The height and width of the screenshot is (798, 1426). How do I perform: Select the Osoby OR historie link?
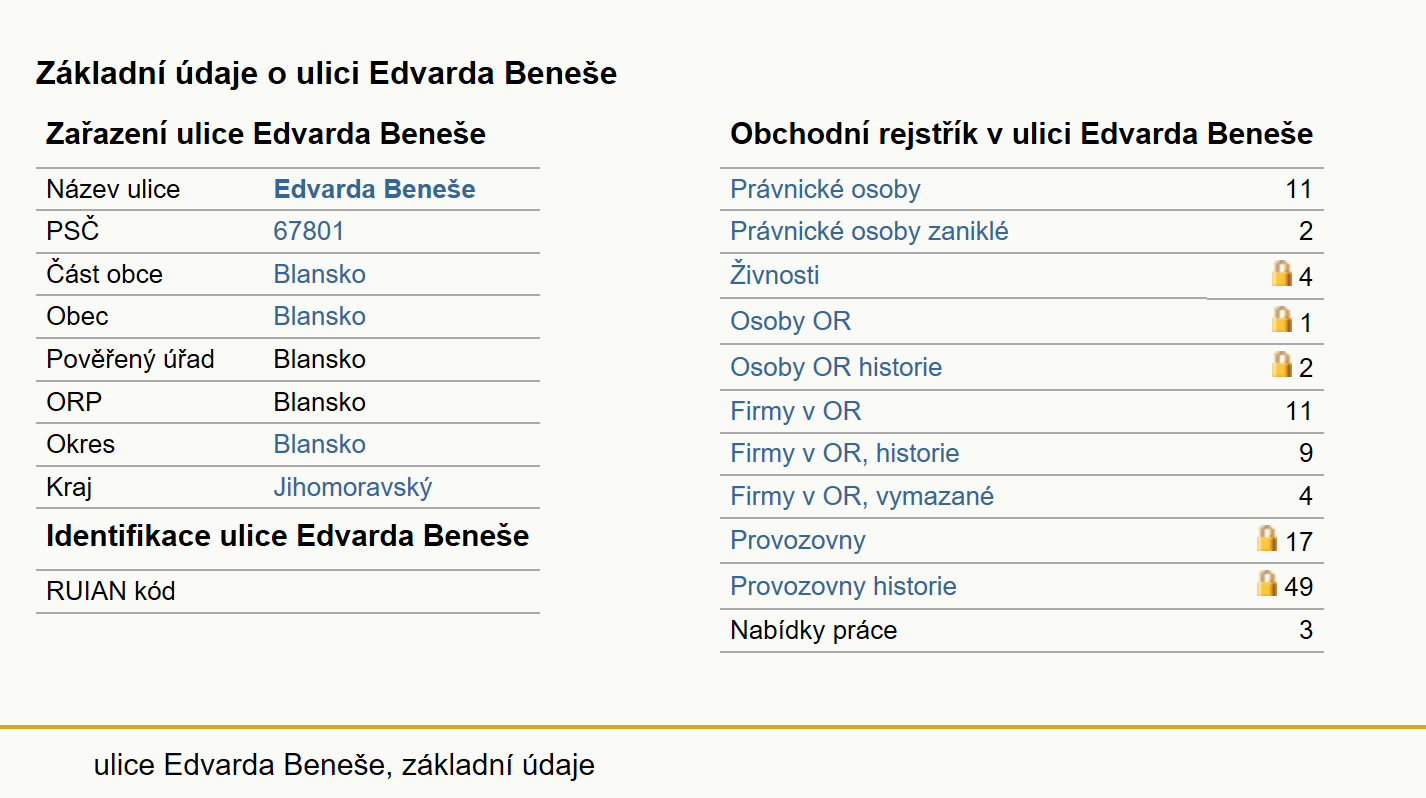click(x=836, y=367)
